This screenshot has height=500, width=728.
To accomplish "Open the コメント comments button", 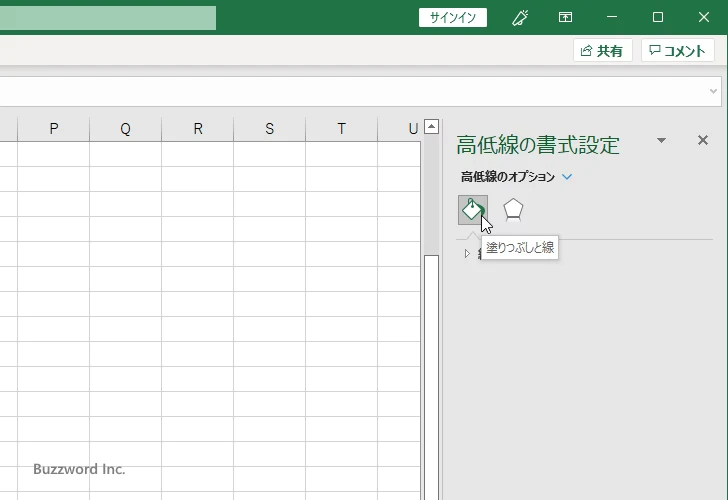I will (x=677, y=51).
